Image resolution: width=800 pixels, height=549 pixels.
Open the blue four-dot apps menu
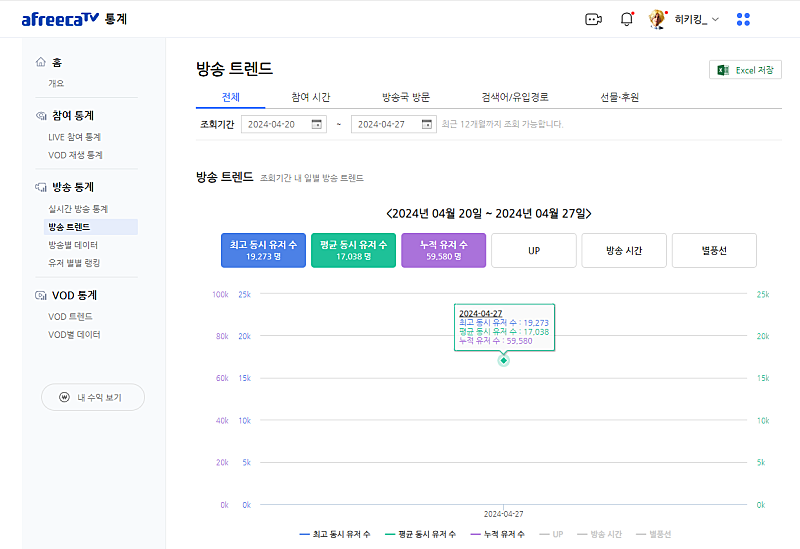tap(743, 19)
